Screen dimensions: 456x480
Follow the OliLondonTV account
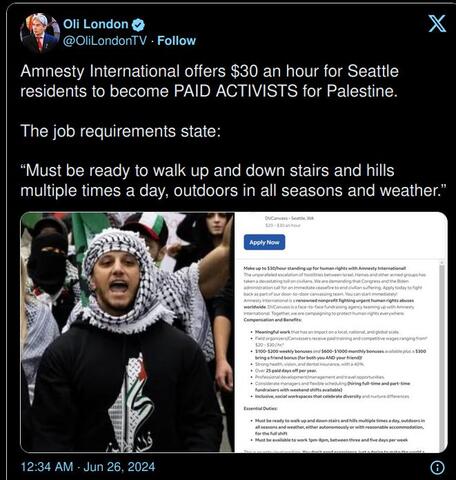pyautogui.click(x=176, y=41)
